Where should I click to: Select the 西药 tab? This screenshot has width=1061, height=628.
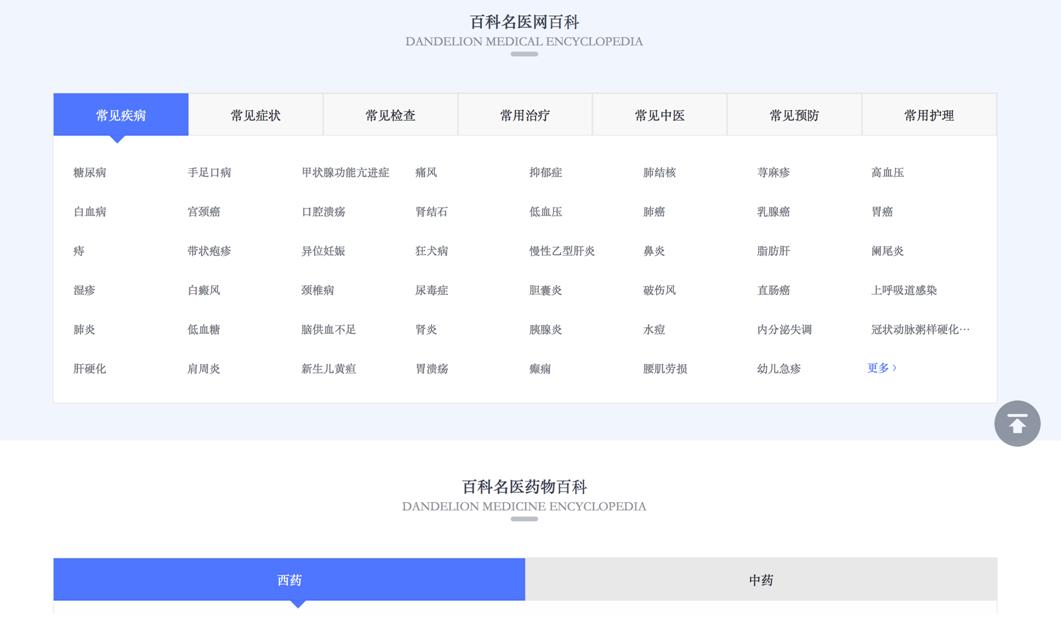coord(288,579)
